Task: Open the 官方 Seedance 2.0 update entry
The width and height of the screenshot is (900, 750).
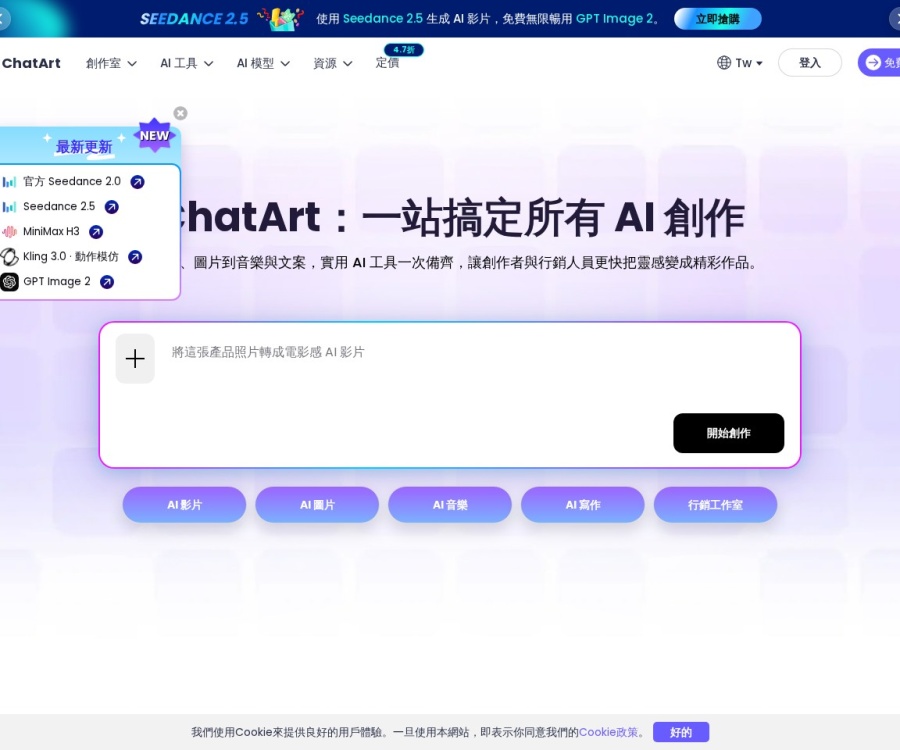Action: pyautogui.click(x=72, y=182)
